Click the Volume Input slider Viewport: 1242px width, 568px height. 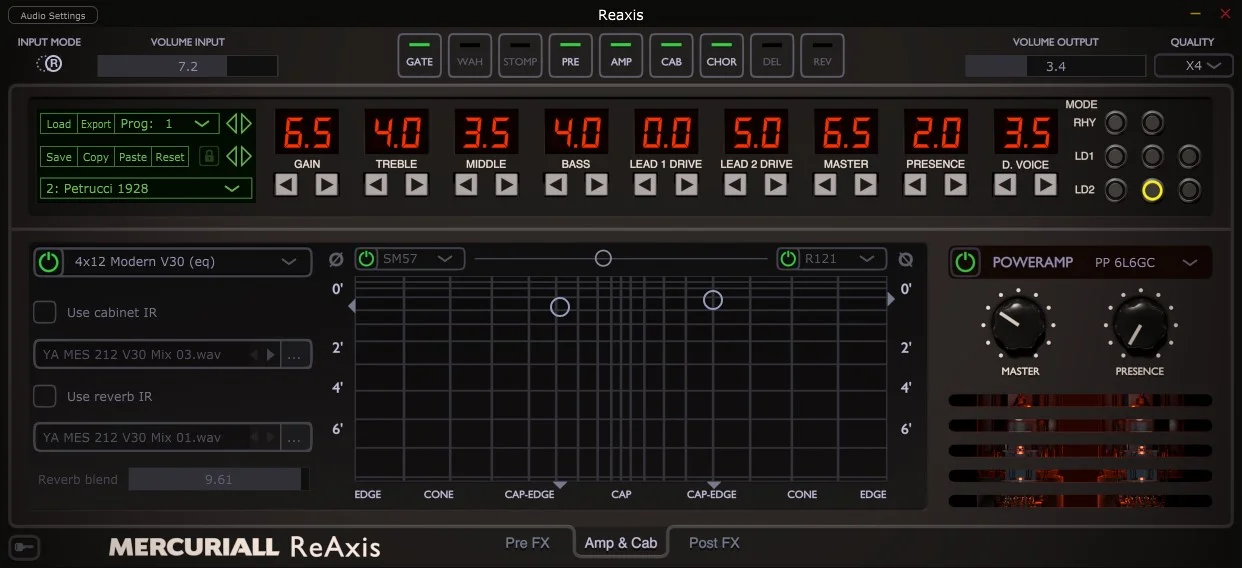pos(187,66)
